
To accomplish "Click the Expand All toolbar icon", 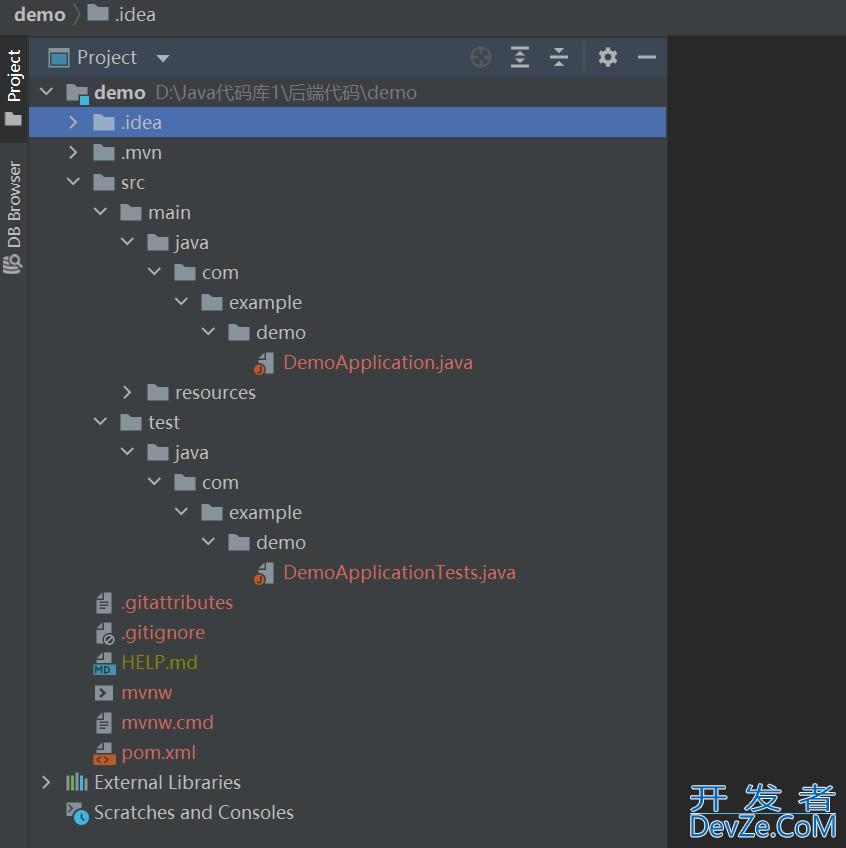I will point(520,57).
